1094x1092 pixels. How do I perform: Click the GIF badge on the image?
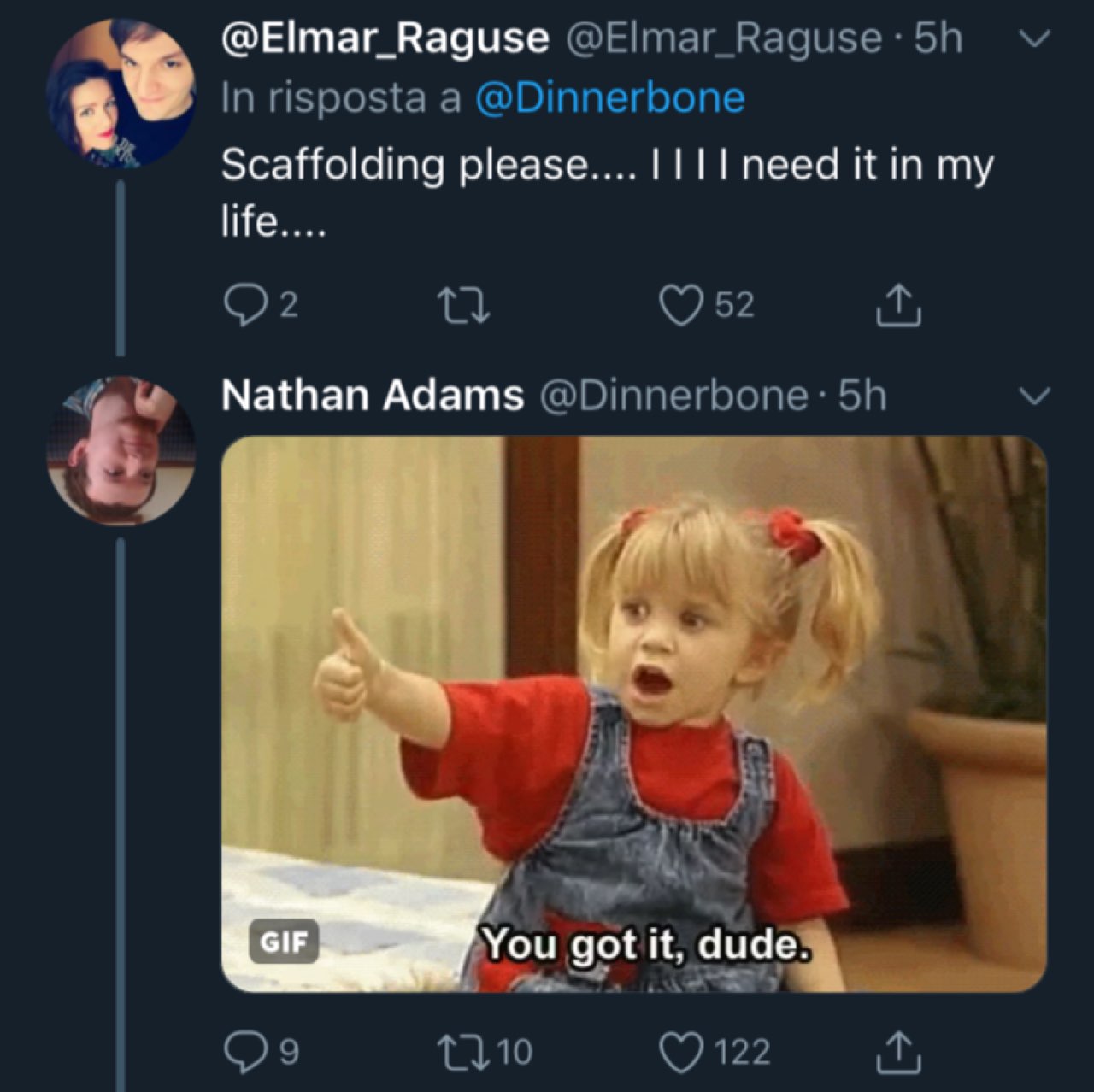coord(283,941)
